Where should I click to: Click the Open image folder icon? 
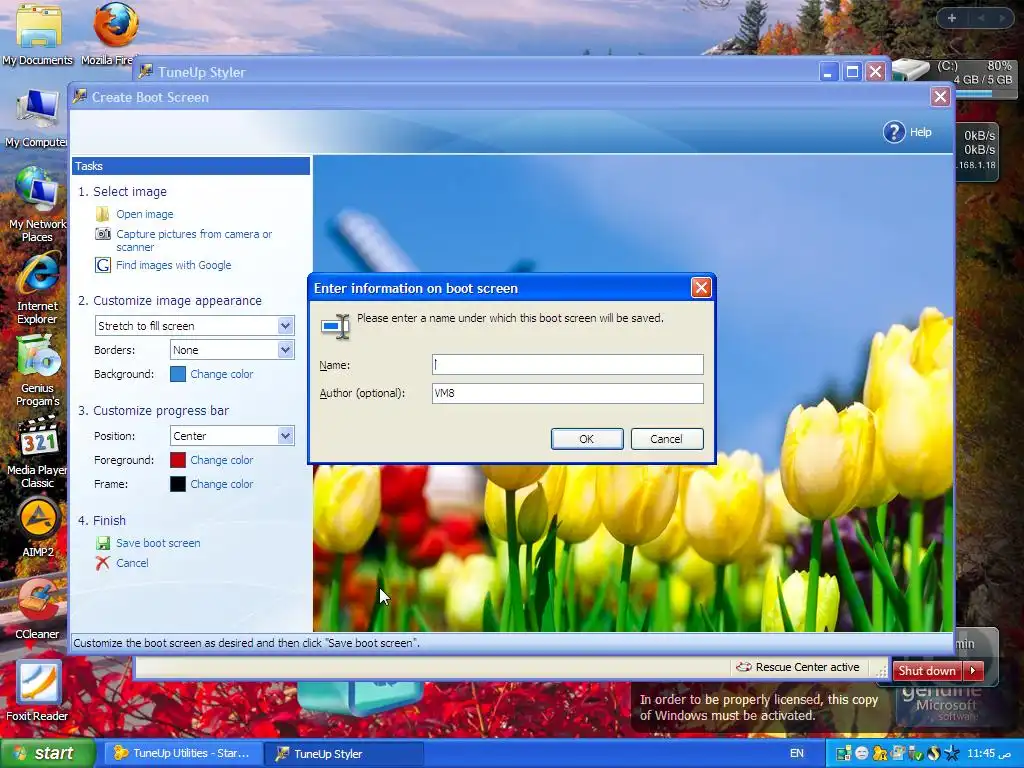pyautogui.click(x=103, y=214)
